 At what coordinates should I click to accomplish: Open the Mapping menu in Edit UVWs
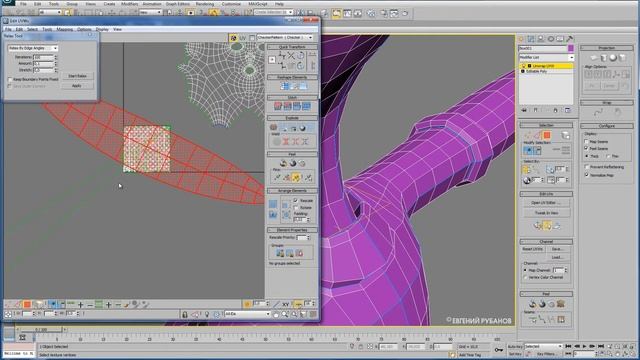(64, 29)
